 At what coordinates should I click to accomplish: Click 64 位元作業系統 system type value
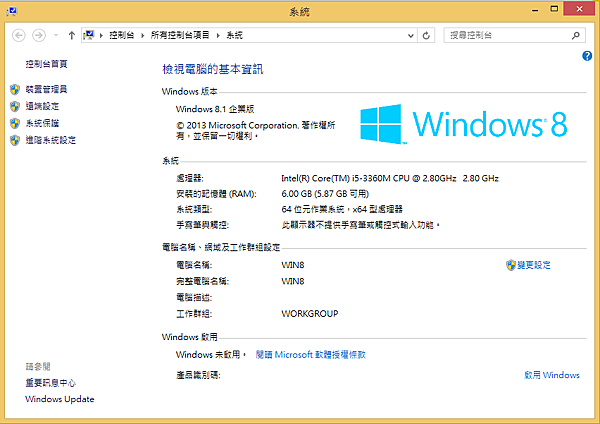[342, 209]
